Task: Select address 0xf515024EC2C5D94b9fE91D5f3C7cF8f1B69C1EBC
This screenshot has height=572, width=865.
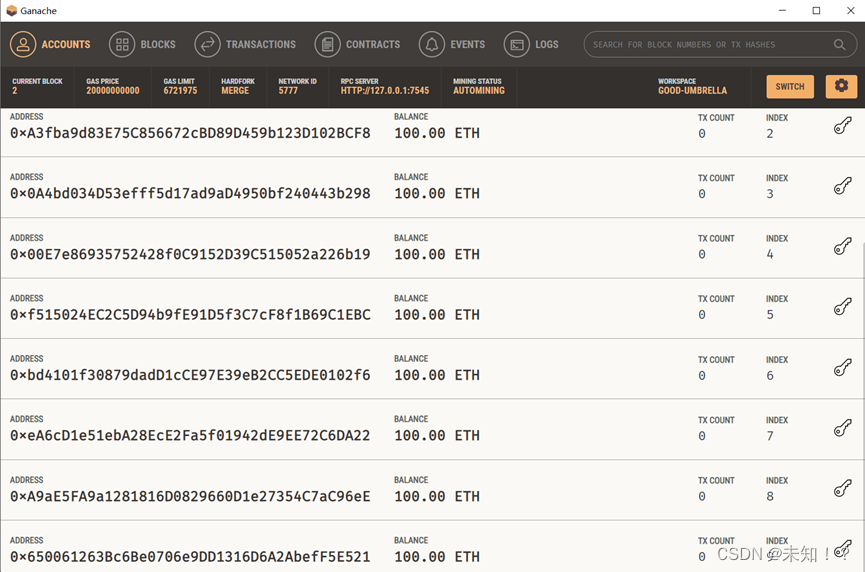Action: click(x=190, y=314)
